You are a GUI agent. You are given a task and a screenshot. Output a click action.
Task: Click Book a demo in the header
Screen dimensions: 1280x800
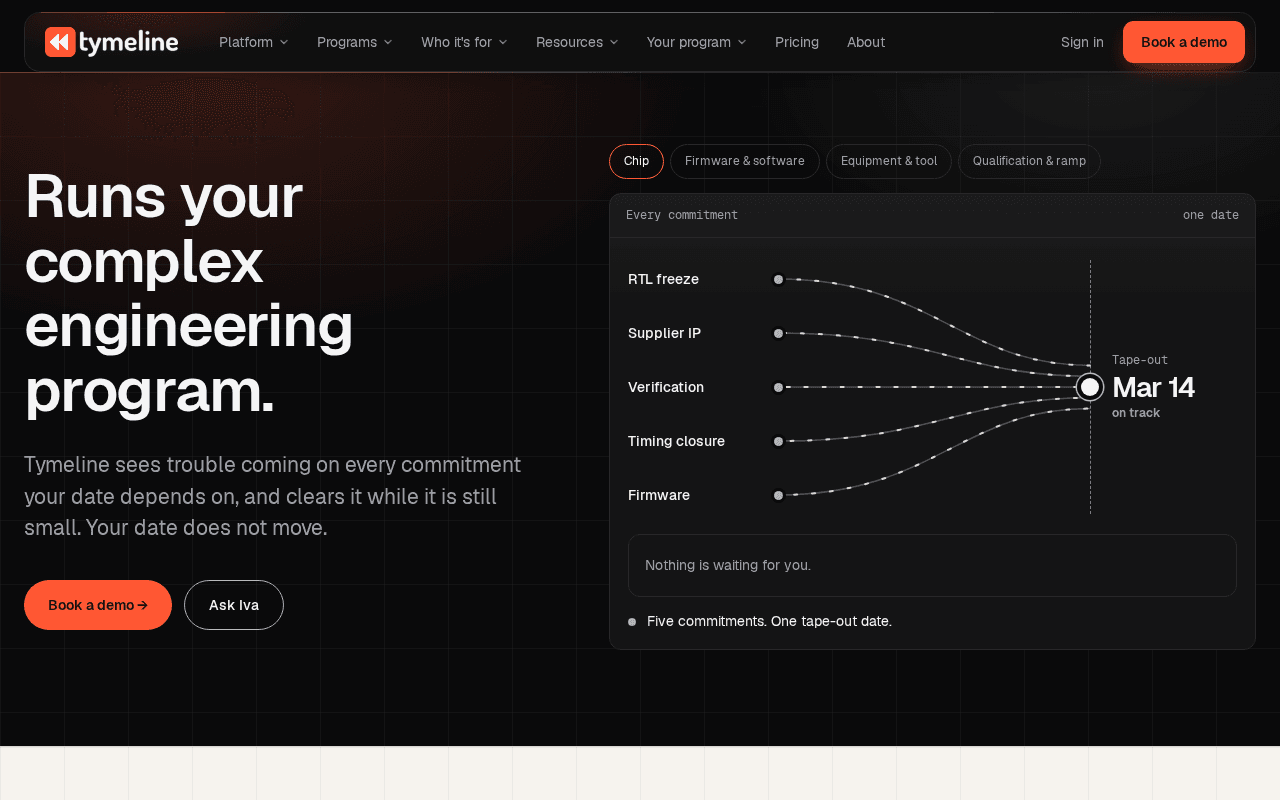point(1184,42)
